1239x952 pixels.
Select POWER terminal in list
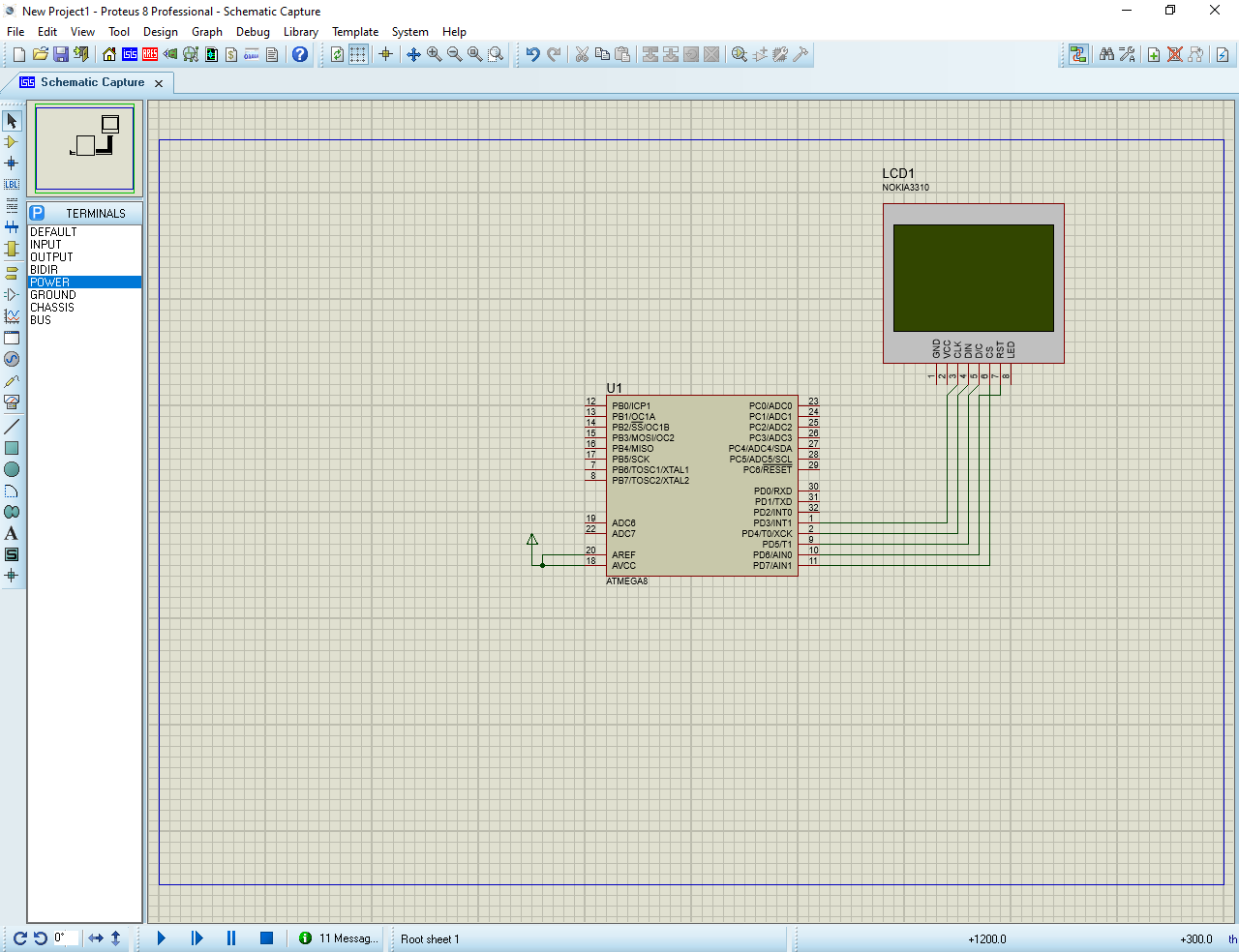[x=84, y=283]
